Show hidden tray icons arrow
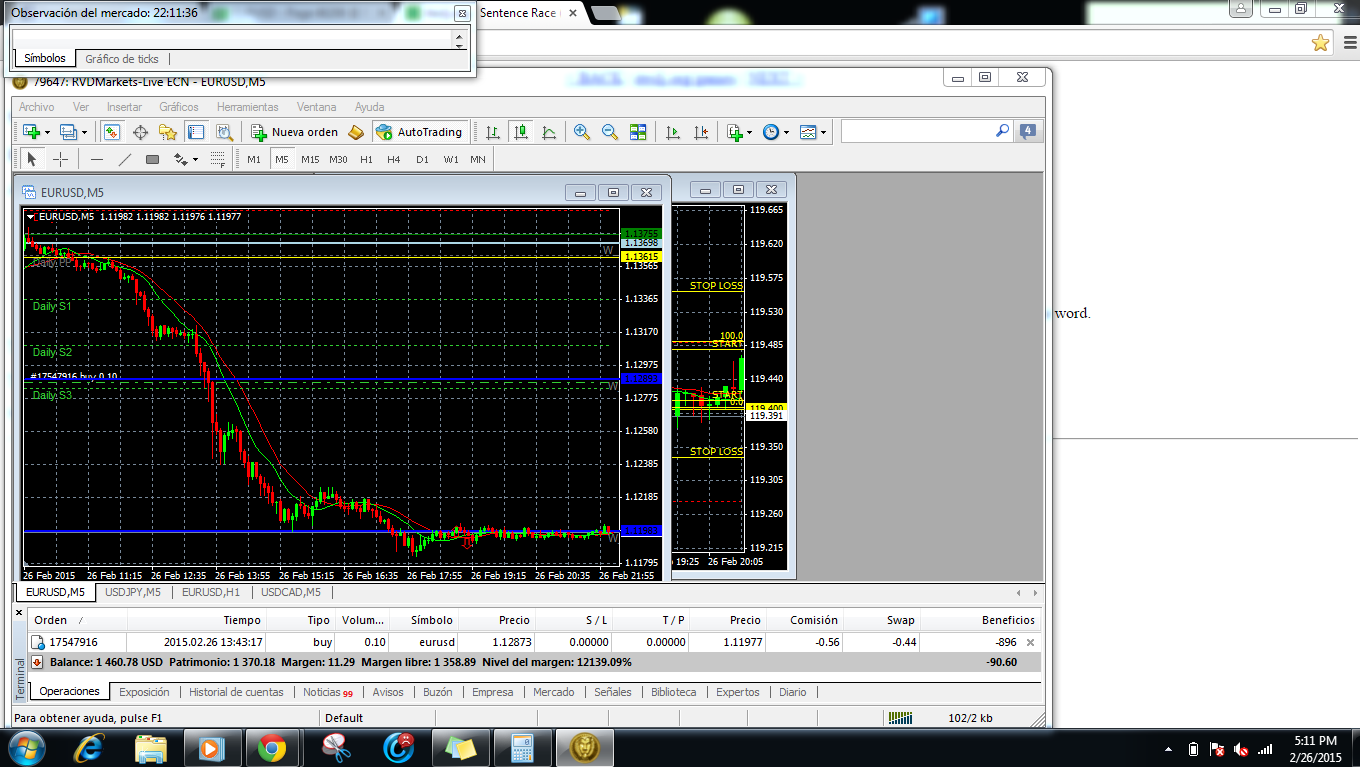The height and width of the screenshot is (767, 1360). click(x=1168, y=748)
